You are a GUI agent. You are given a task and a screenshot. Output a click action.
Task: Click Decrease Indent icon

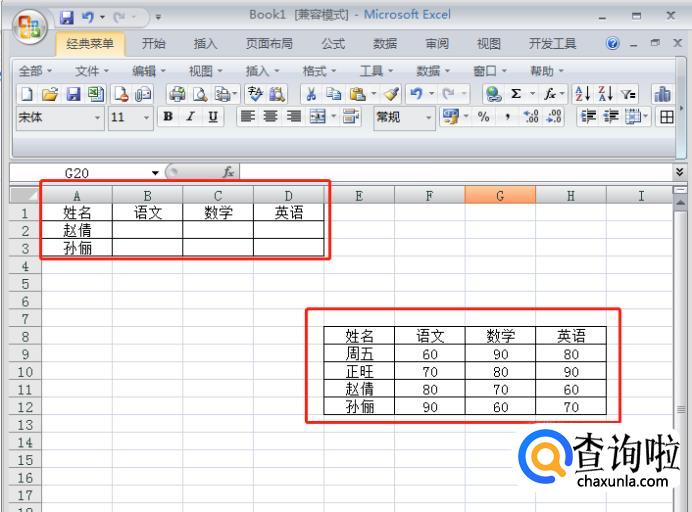coord(588,117)
